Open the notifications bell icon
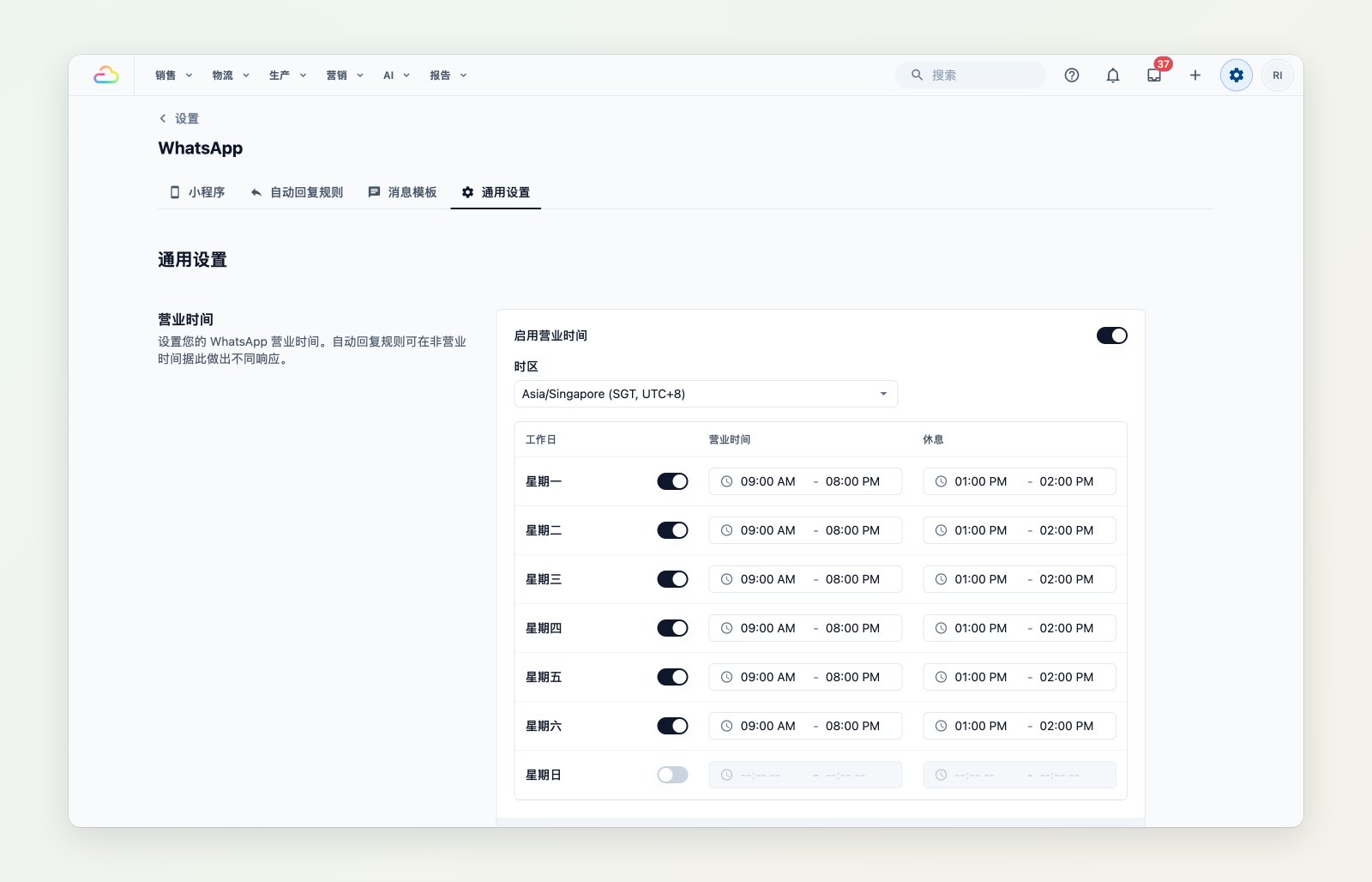Image resolution: width=1372 pixels, height=882 pixels. point(1113,76)
